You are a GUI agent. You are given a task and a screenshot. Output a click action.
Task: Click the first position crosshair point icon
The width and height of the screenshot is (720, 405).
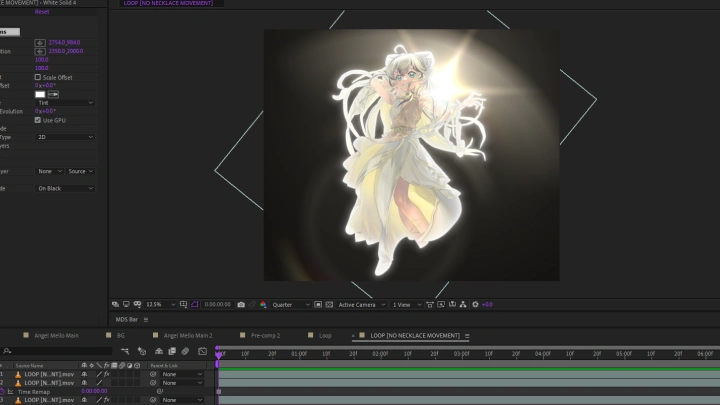40,43
